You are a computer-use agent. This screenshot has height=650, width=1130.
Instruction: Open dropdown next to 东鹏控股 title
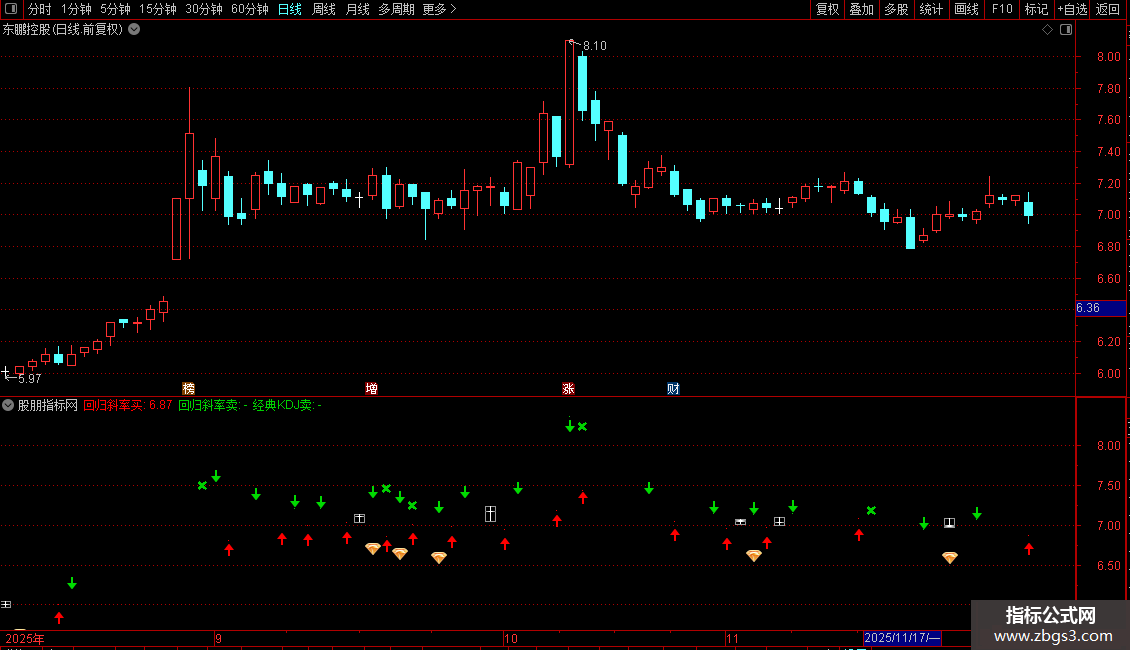tap(134, 29)
